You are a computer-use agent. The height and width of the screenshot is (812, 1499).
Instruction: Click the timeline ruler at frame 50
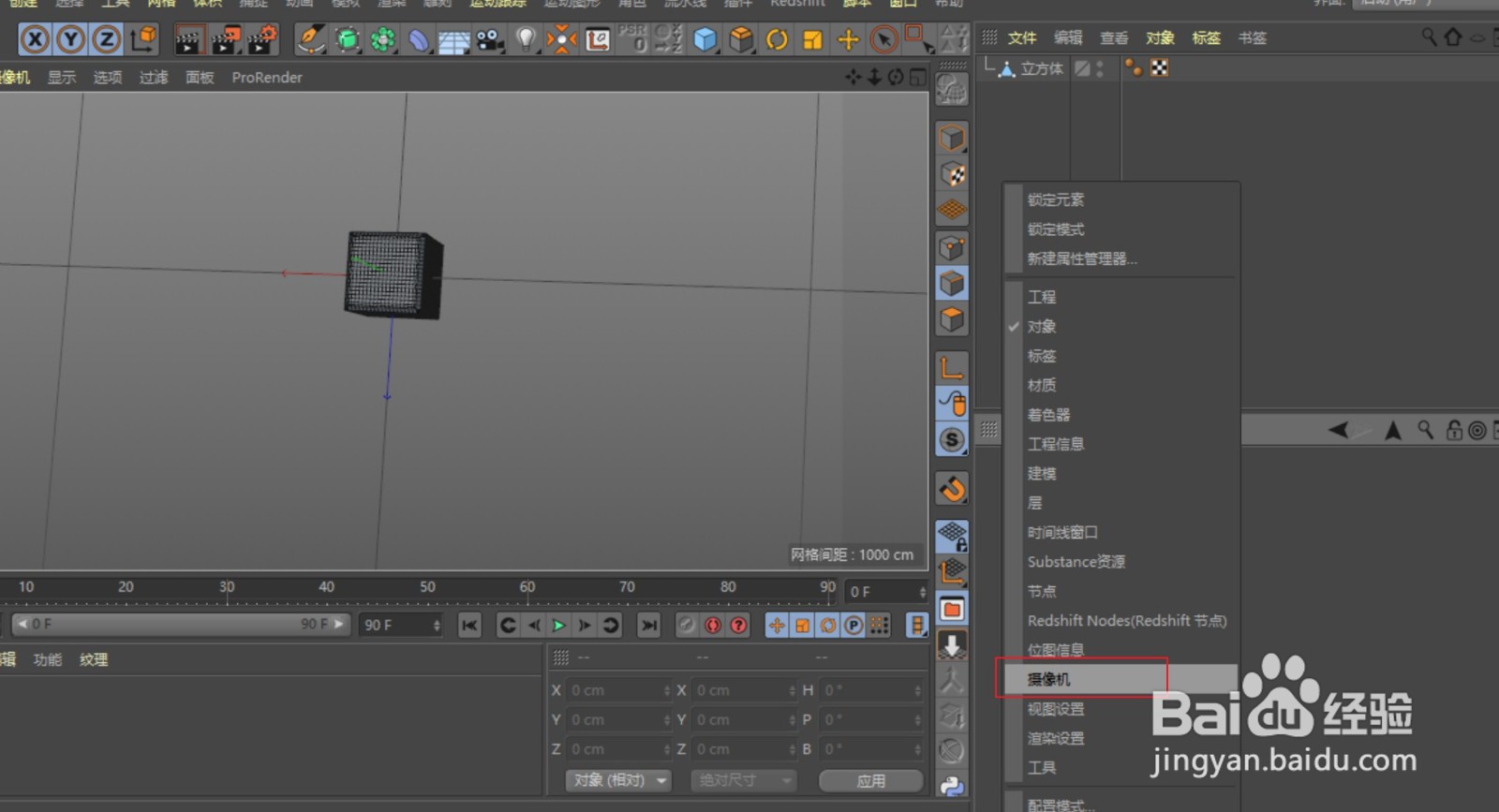(427, 587)
